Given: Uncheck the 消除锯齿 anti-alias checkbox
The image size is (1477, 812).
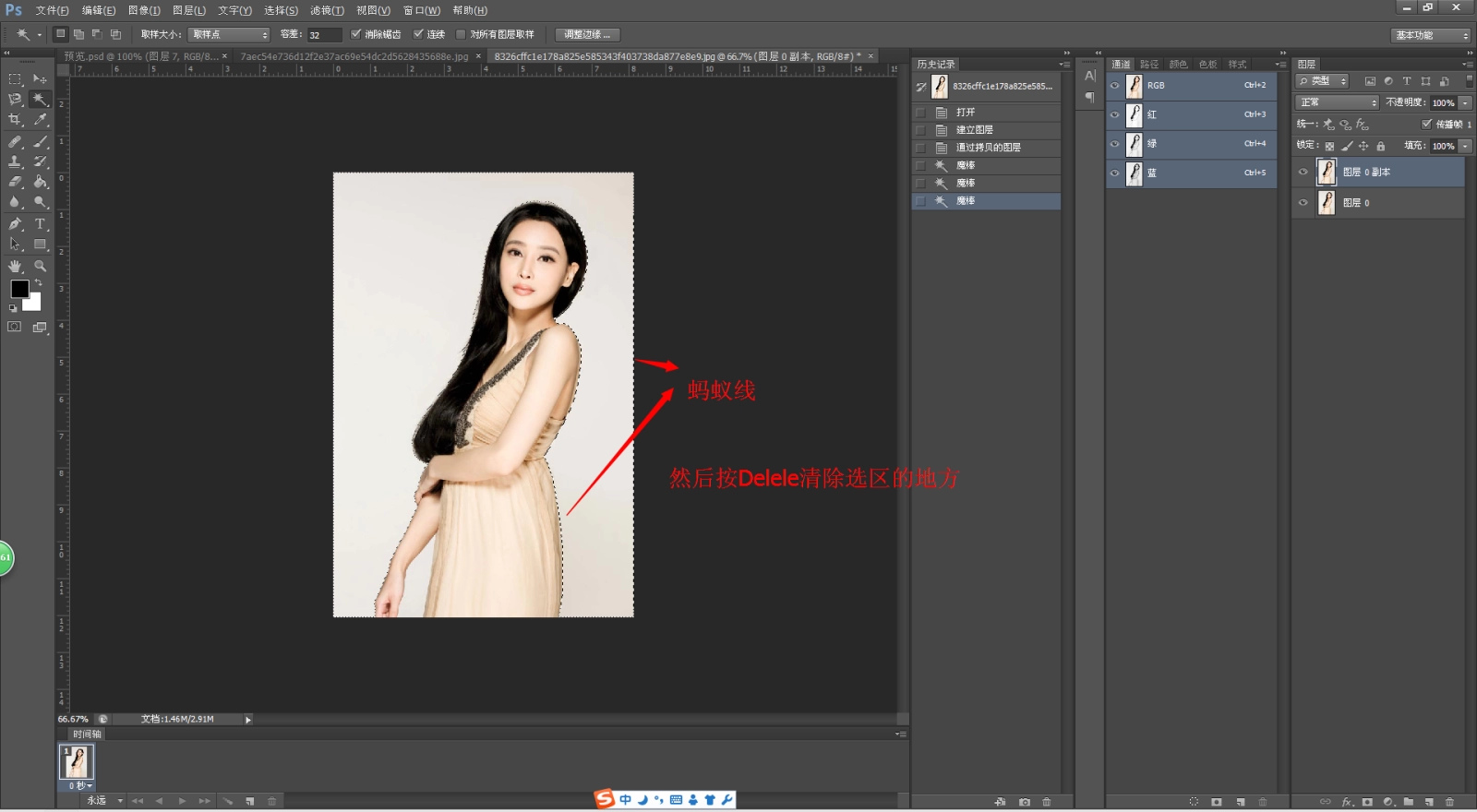Looking at the screenshot, I should point(356,34).
